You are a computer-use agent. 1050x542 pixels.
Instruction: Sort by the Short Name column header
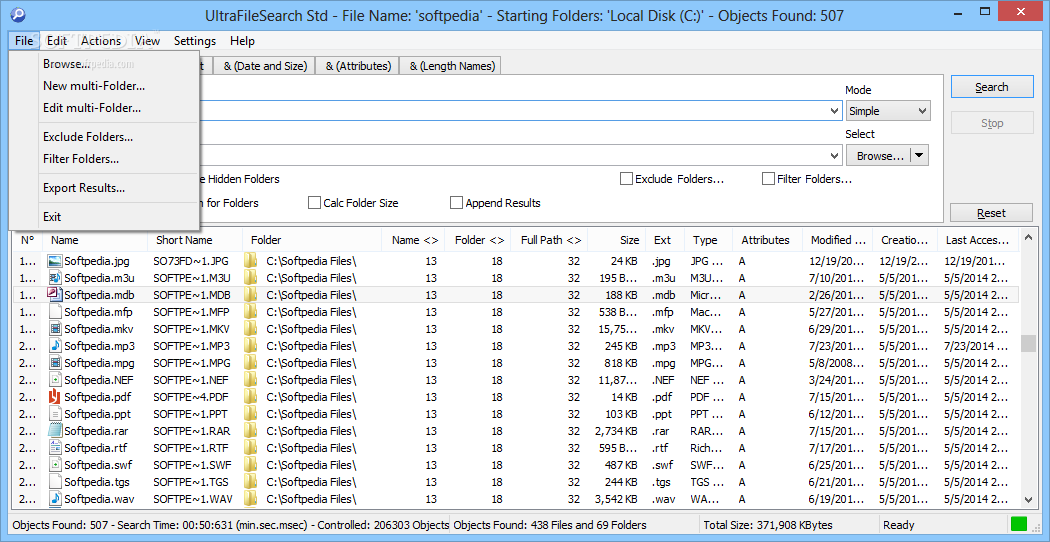point(196,240)
